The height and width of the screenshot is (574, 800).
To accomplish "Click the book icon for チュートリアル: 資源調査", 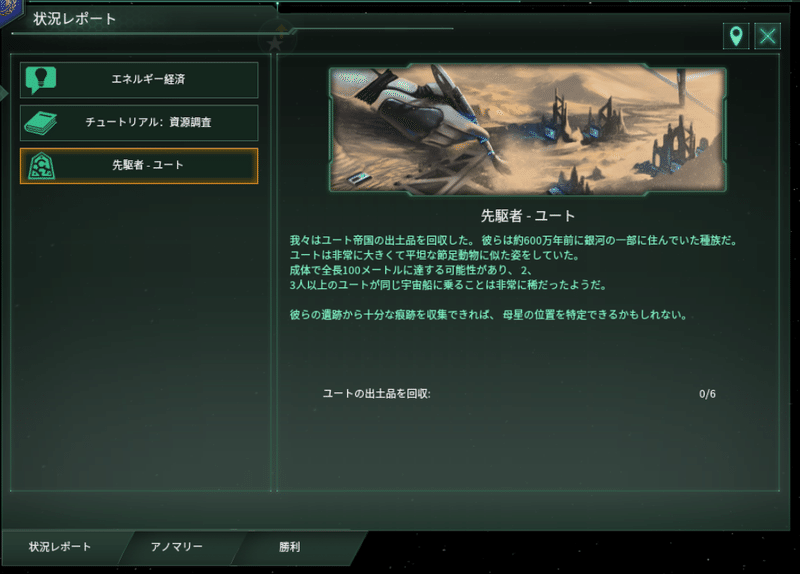I will tap(40, 123).
